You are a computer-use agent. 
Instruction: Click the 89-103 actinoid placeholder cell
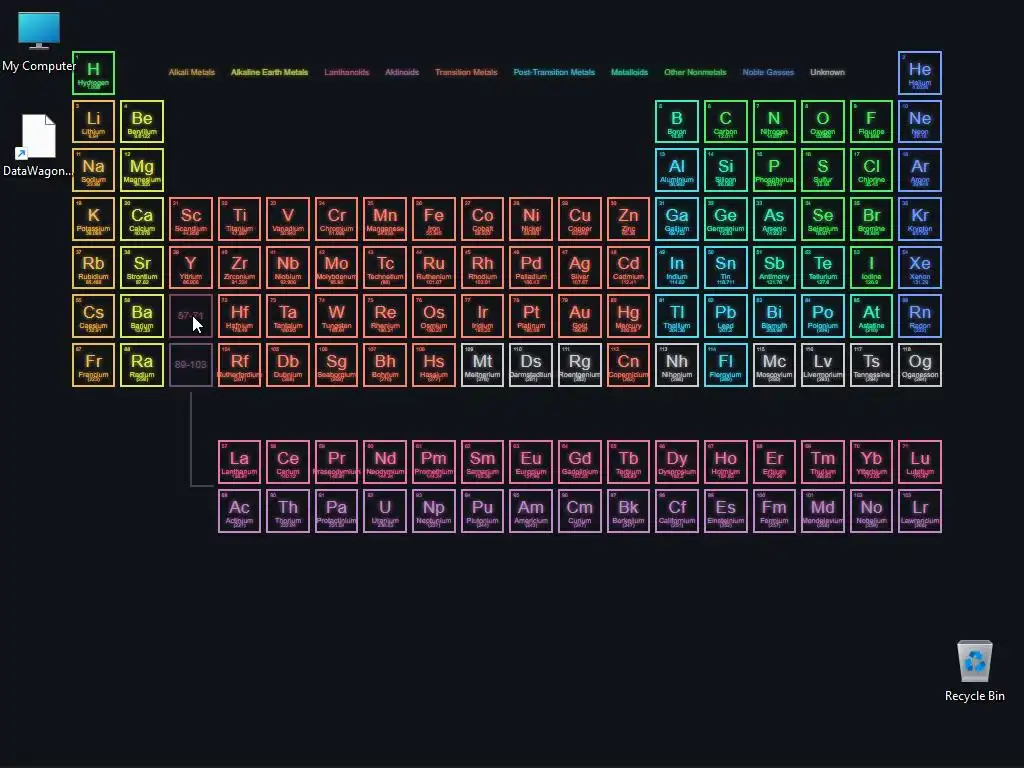coord(191,365)
